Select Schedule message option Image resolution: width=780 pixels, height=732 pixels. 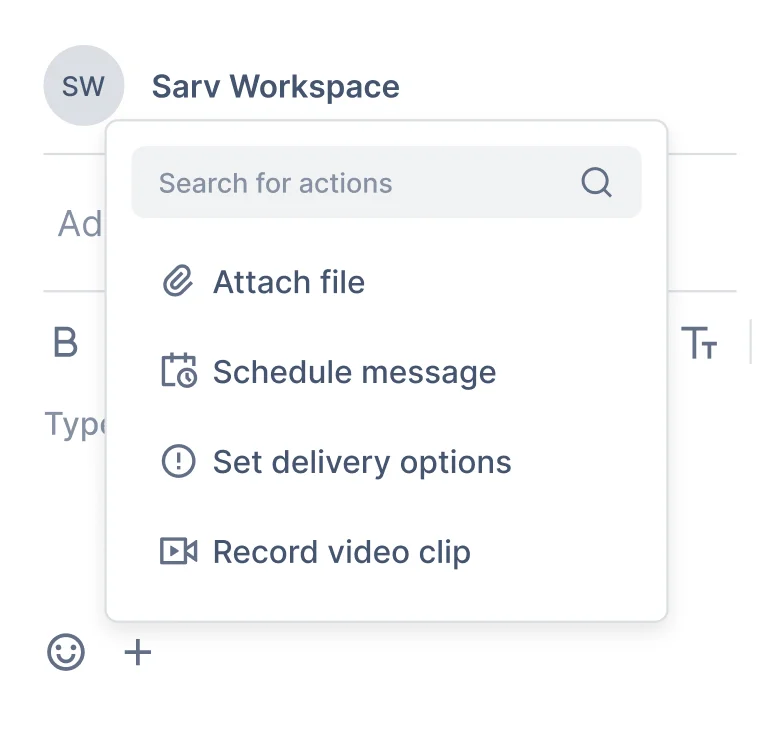355,372
